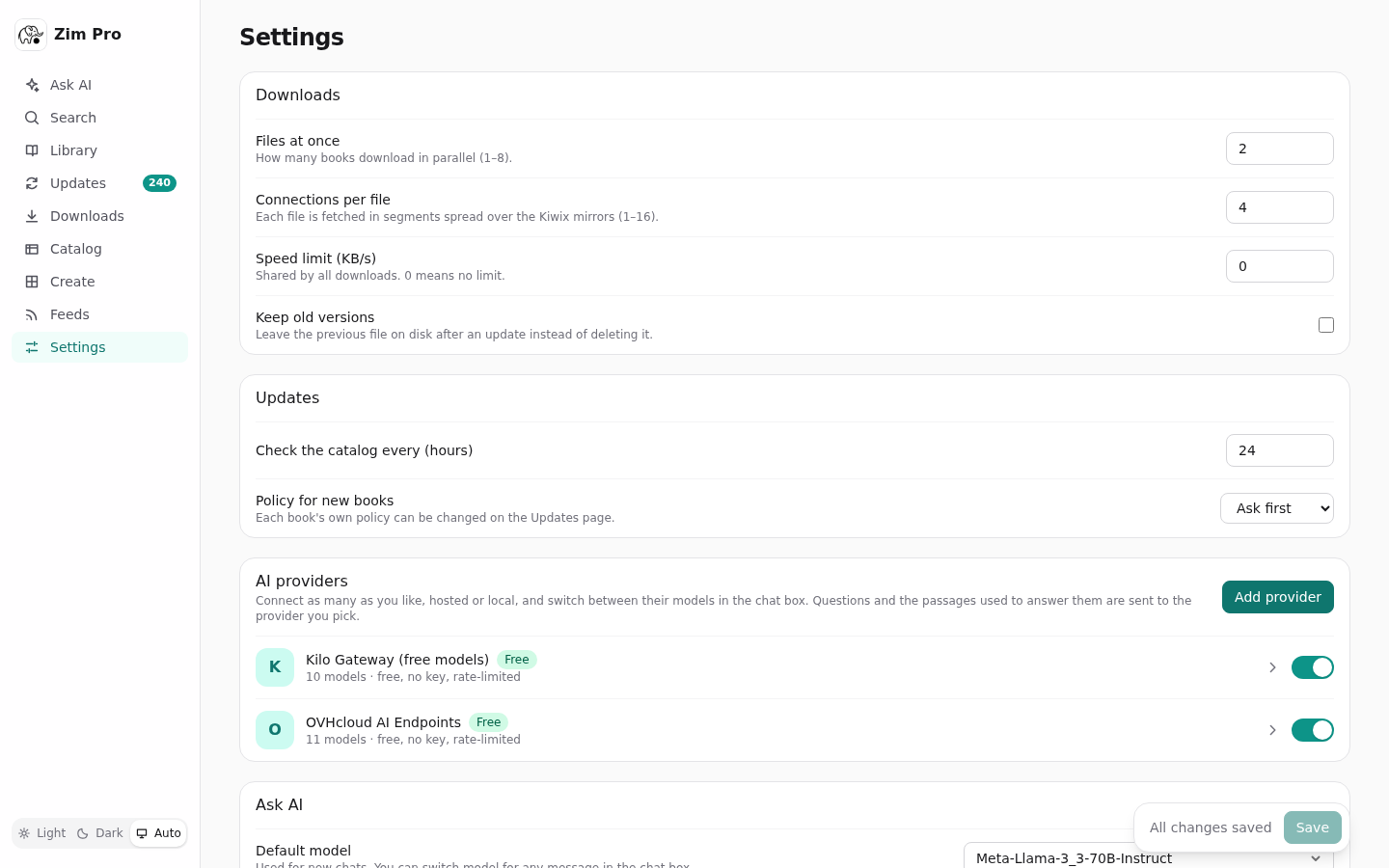The image size is (1389, 868).
Task: Turn off the OVHcloud AI Endpoints toggle
Action: [1313, 730]
